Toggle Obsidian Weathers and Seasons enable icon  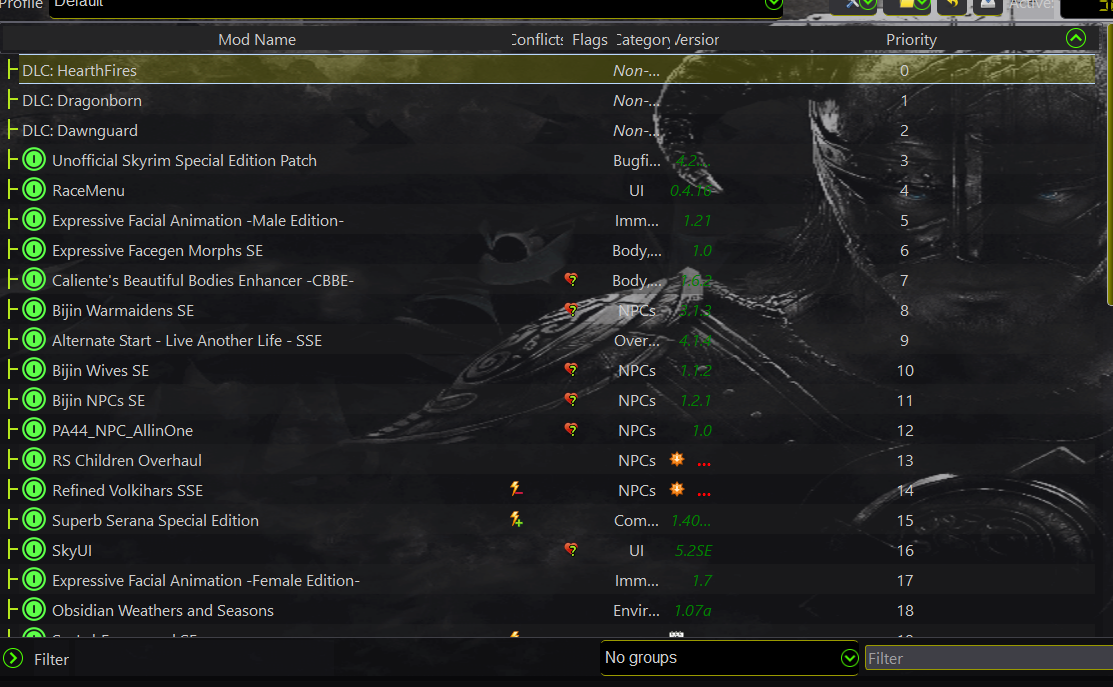[x=33, y=610]
